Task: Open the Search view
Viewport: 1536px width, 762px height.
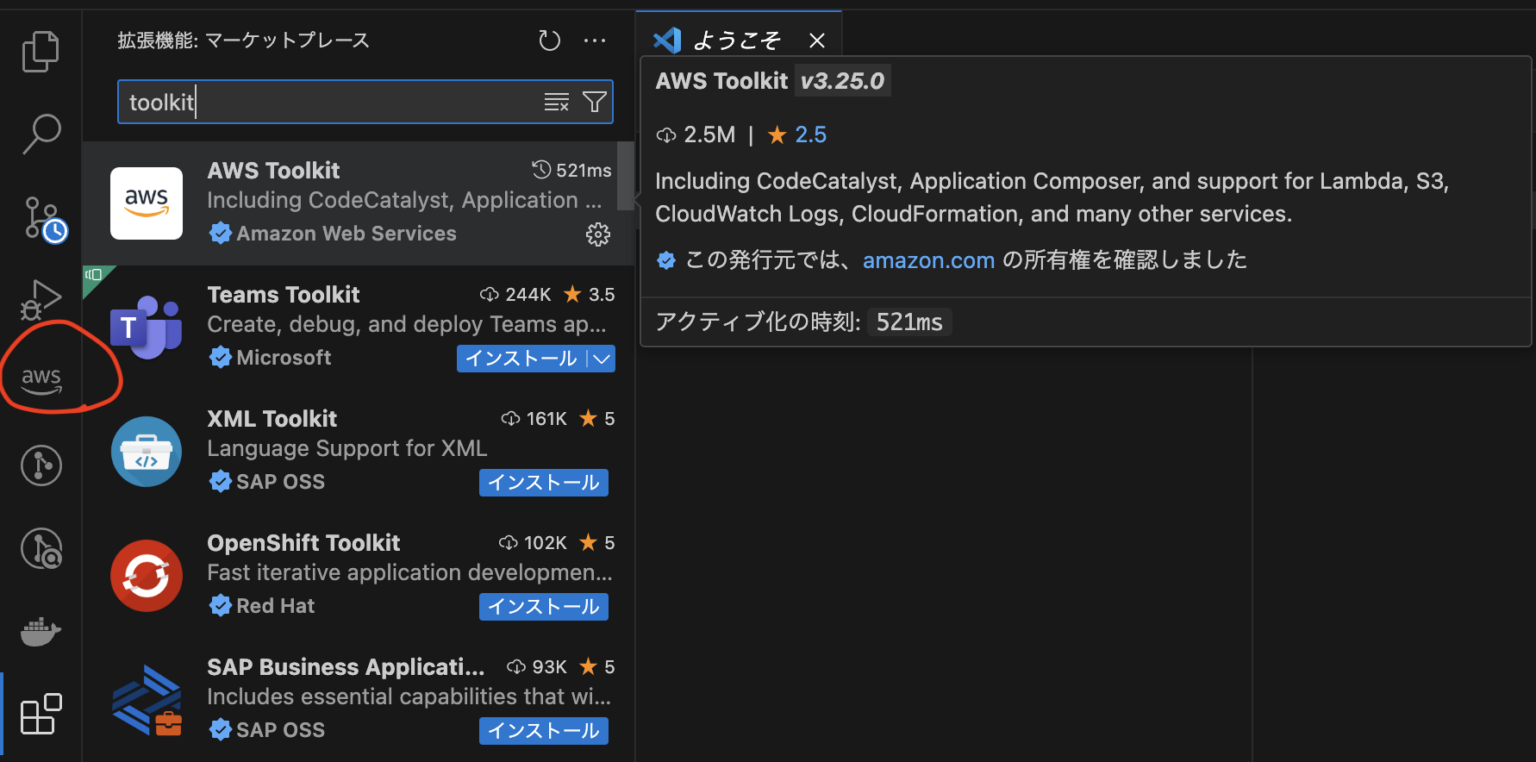Action: click(40, 133)
